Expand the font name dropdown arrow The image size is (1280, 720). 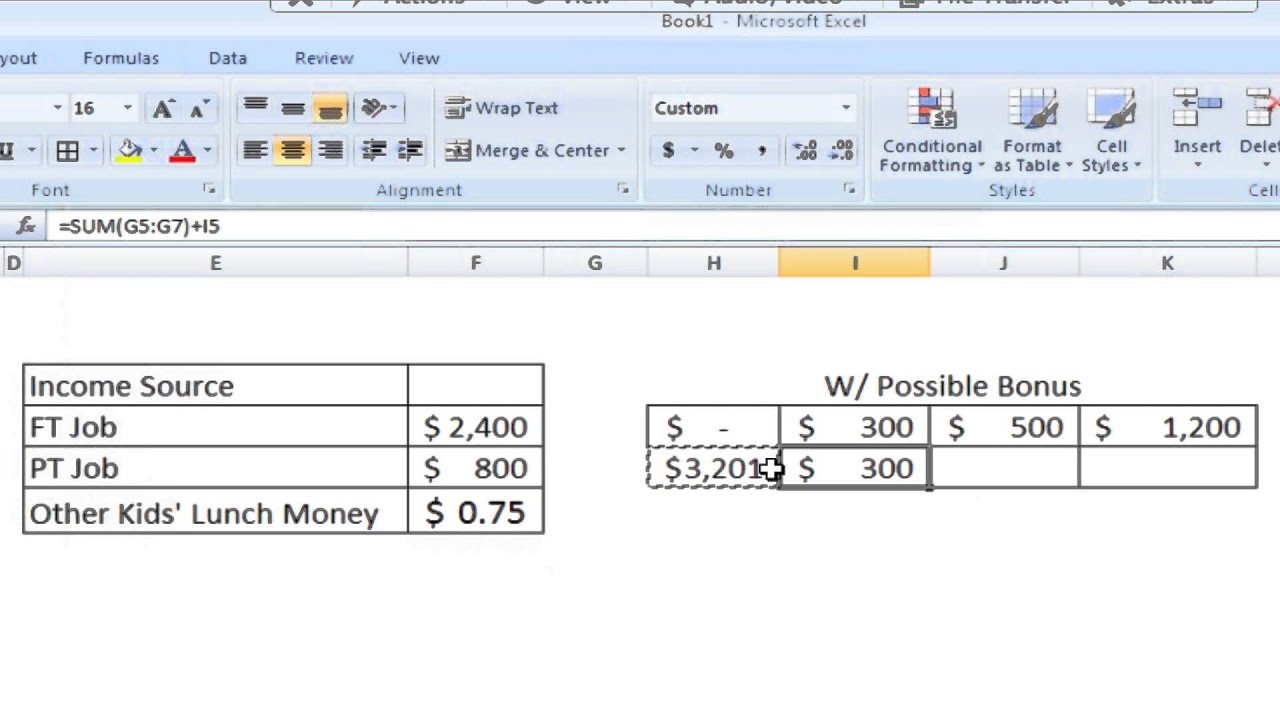[x=57, y=108]
